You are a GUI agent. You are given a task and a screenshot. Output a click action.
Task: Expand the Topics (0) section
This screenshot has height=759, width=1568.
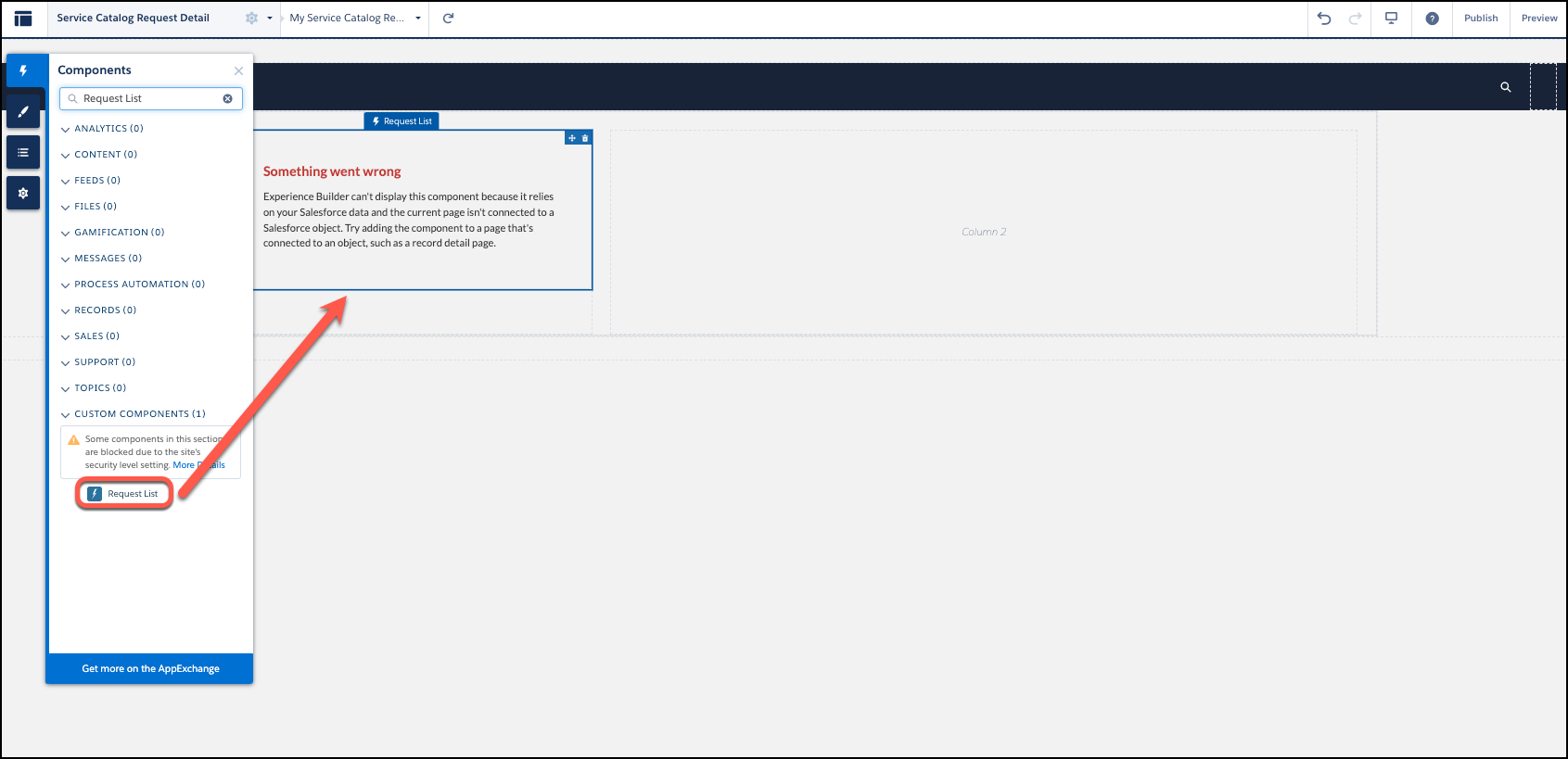[94, 388]
